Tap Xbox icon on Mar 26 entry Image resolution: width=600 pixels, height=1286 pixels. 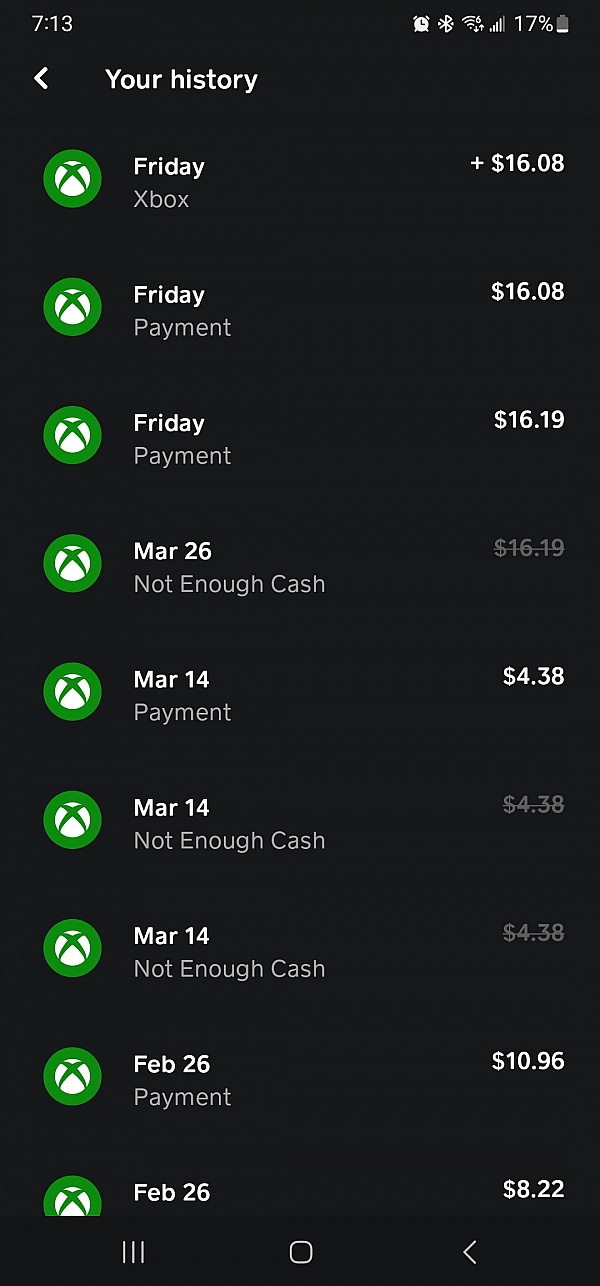(x=72, y=563)
